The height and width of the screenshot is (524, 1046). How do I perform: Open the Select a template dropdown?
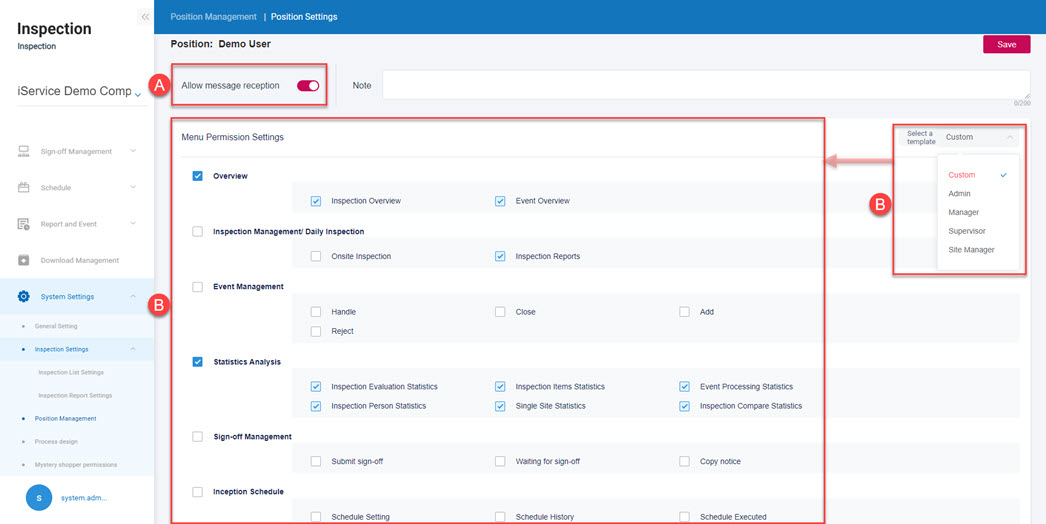(x=980, y=137)
